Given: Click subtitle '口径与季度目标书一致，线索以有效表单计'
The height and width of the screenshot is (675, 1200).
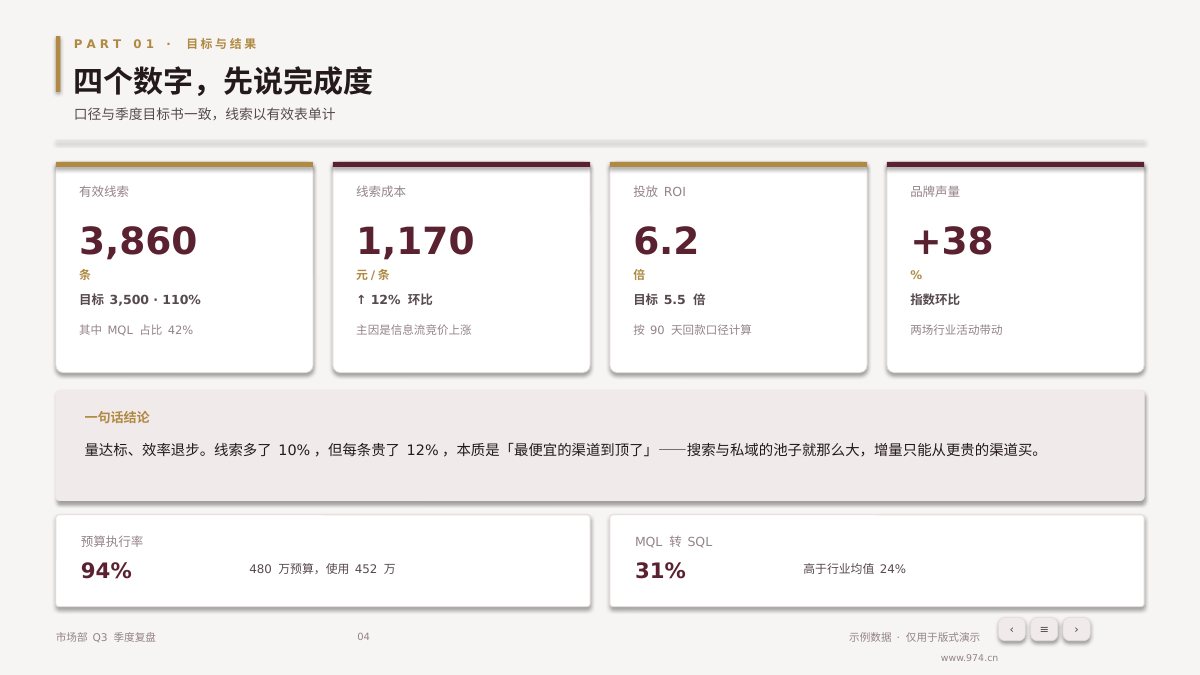Looking at the screenshot, I should [x=204, y=114].
